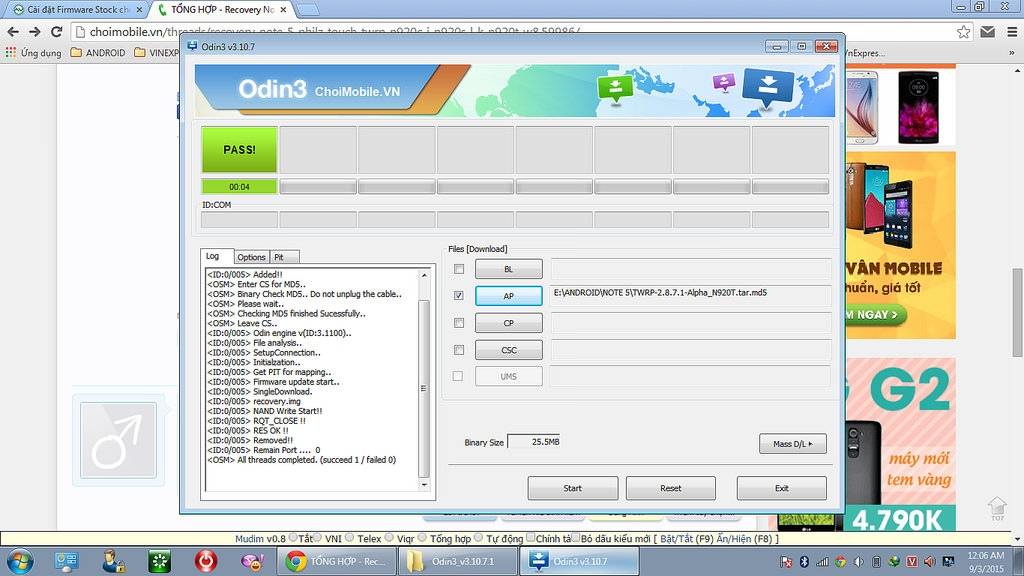Viewport: 1024px width, 576px height.
Task: Click the 00:04 green progress bar
Action: click(239, 187)
